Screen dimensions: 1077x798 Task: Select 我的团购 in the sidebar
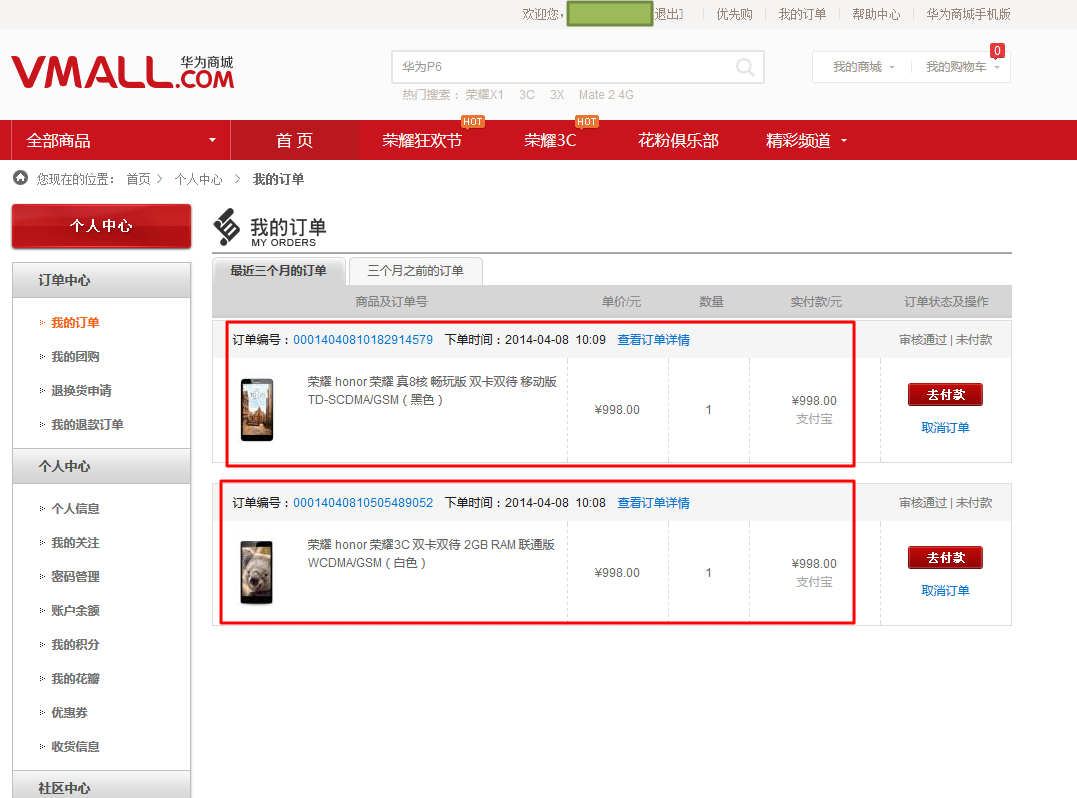(75, 356)
